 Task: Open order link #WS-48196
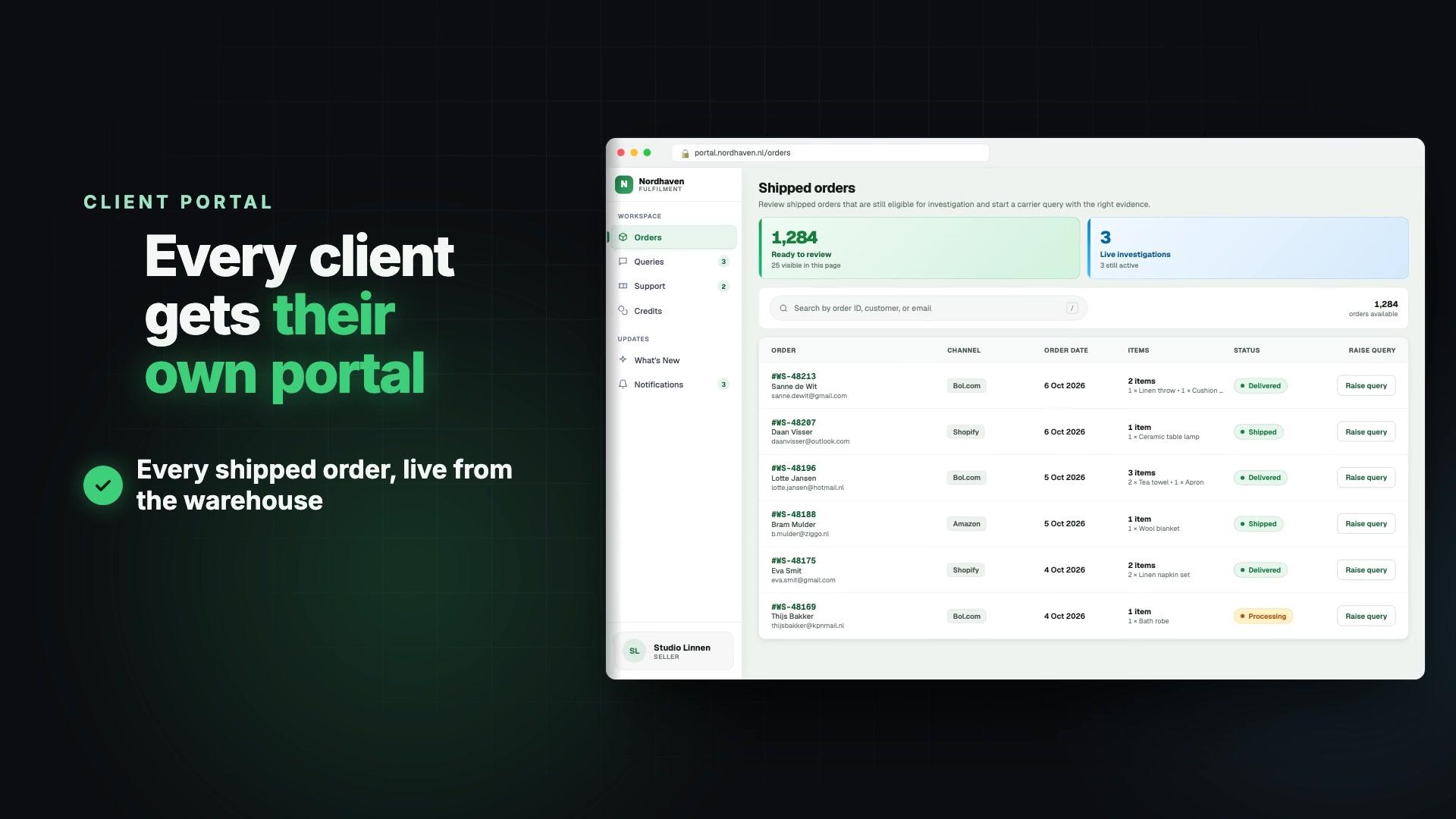click(x=793, y=468)
